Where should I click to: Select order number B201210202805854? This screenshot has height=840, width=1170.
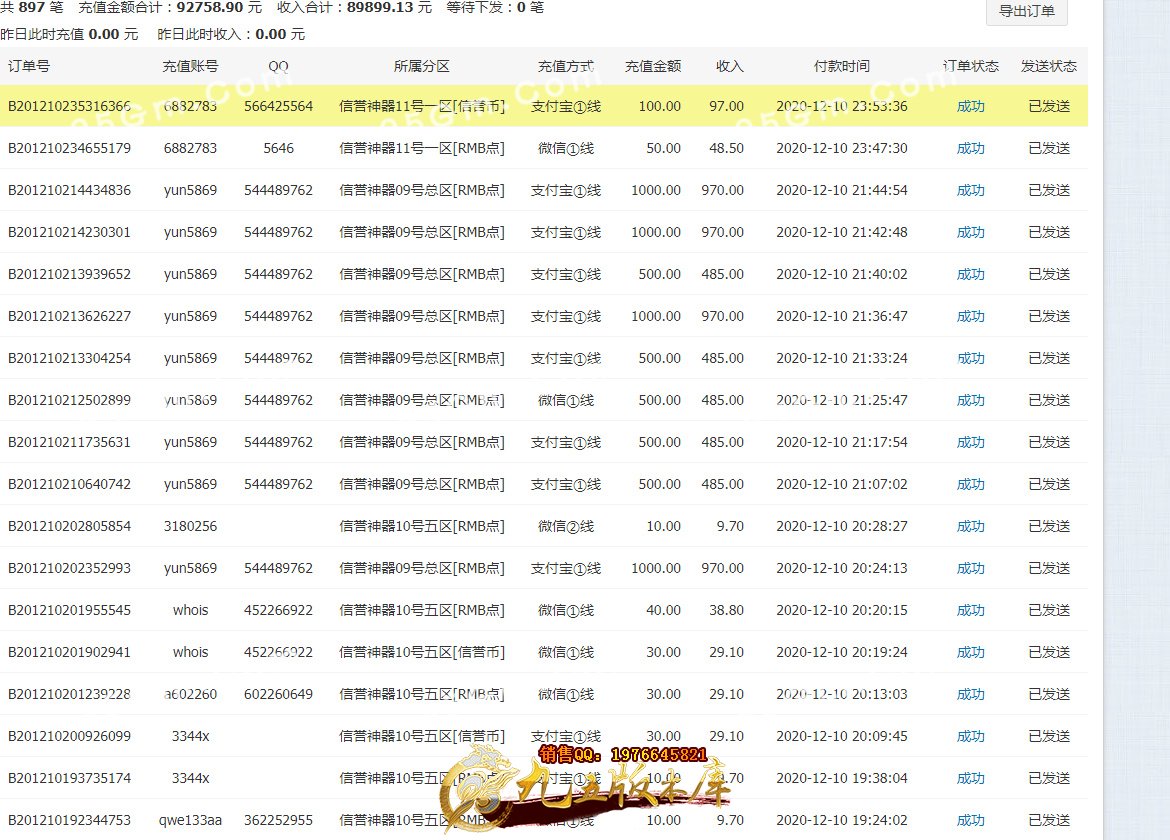(x=69, y=526)
